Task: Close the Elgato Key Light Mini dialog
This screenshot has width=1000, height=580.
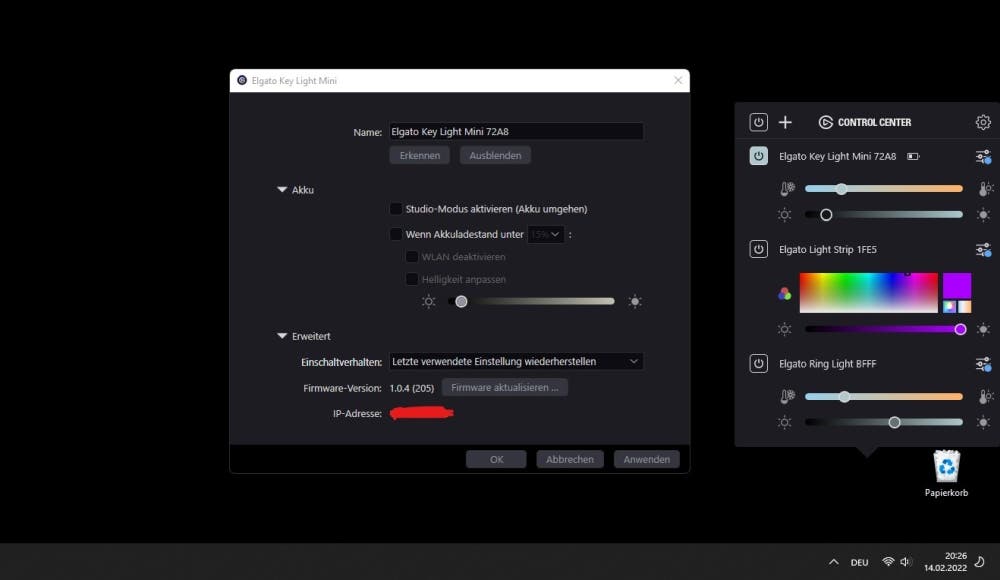Action: tap(678, 80)
